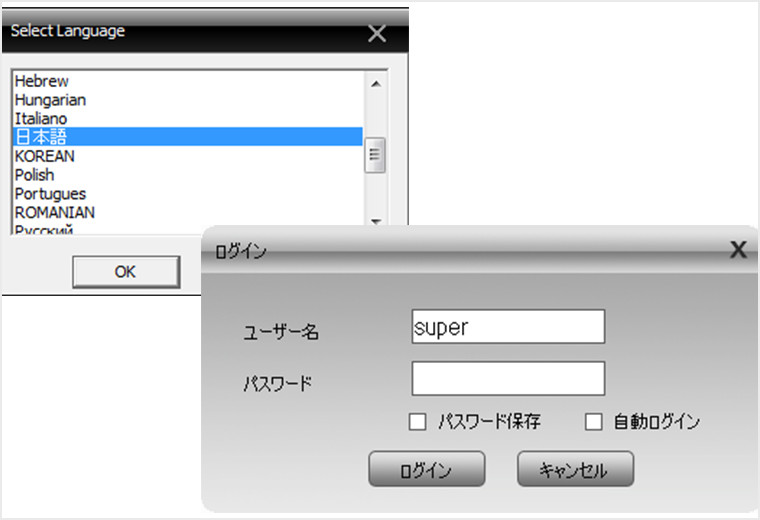Select Polish in the language list
This screenshot has height=520, width=760.
34,175
